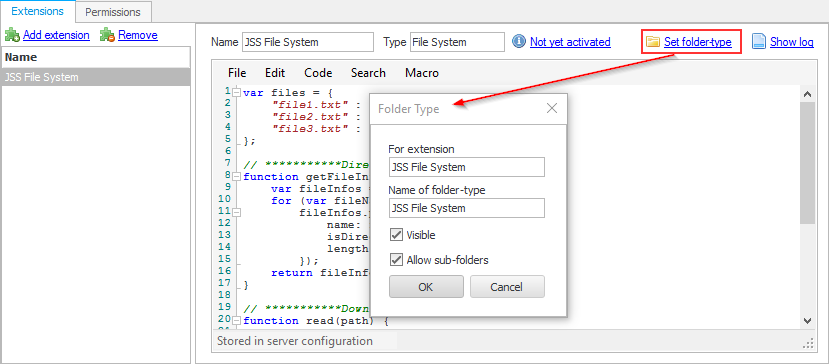Click the Name of folder-type input field
The image size is (829, 364).
tap(467, 208)
